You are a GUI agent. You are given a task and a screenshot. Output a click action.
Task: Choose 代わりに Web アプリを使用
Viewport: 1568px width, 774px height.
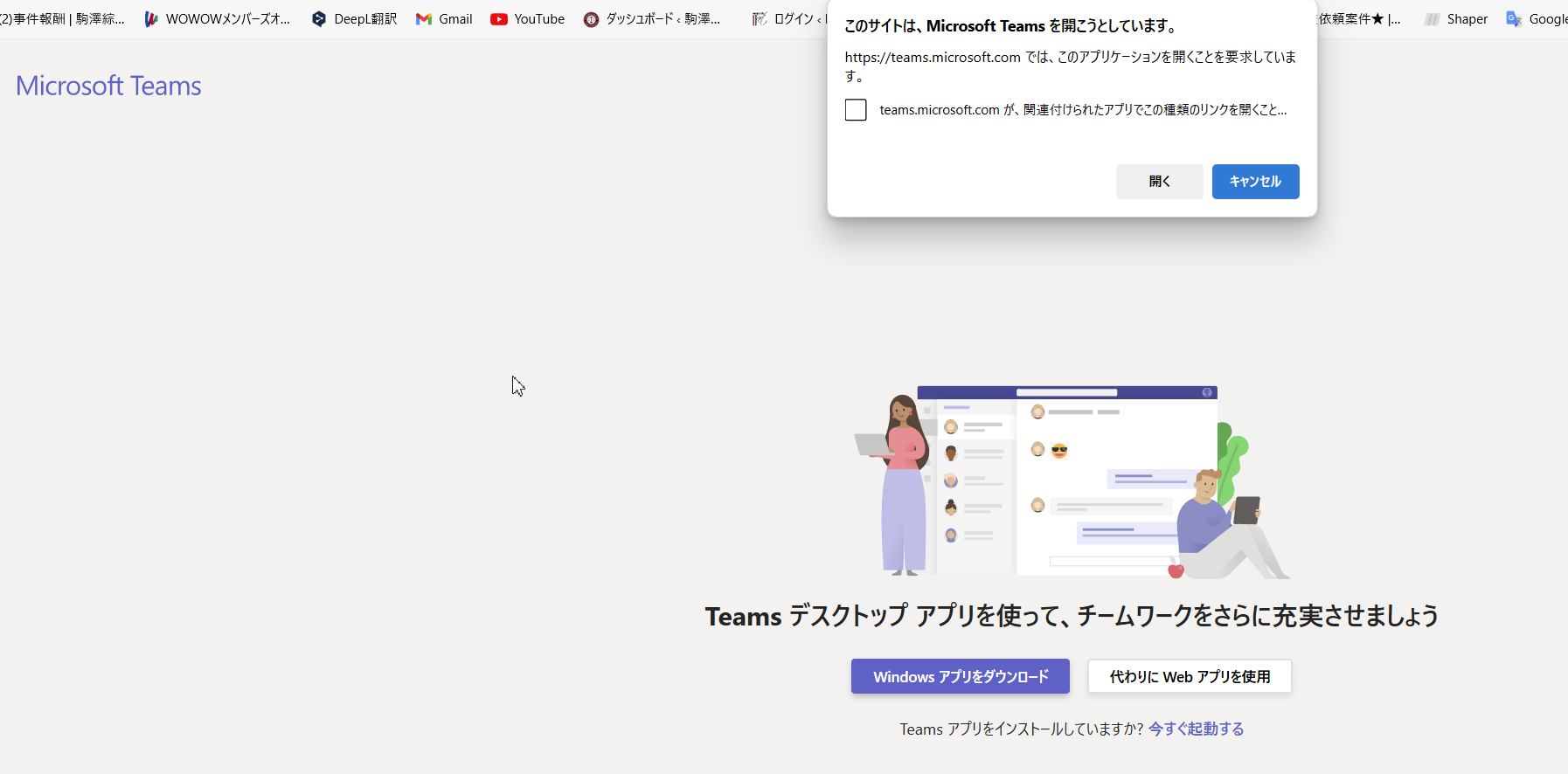pos(1189,676)
